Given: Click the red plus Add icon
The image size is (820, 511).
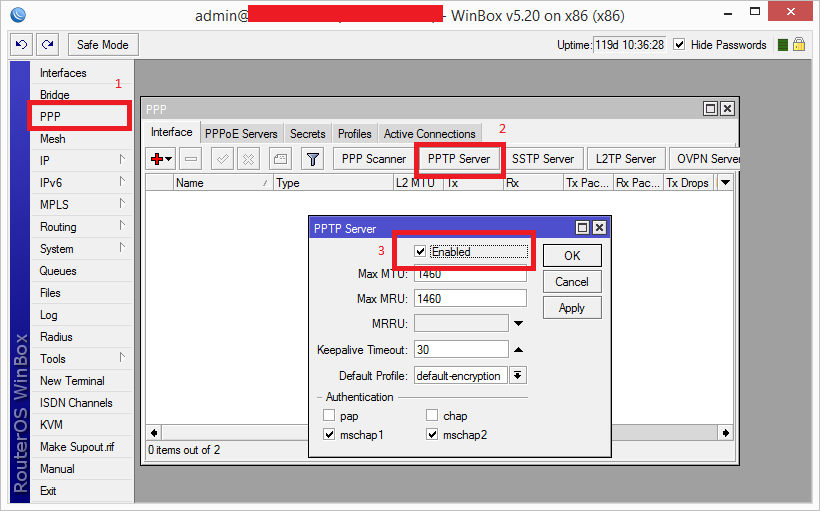Looking at the screenshot, I should pyautogui.click(x=156, y=159).
